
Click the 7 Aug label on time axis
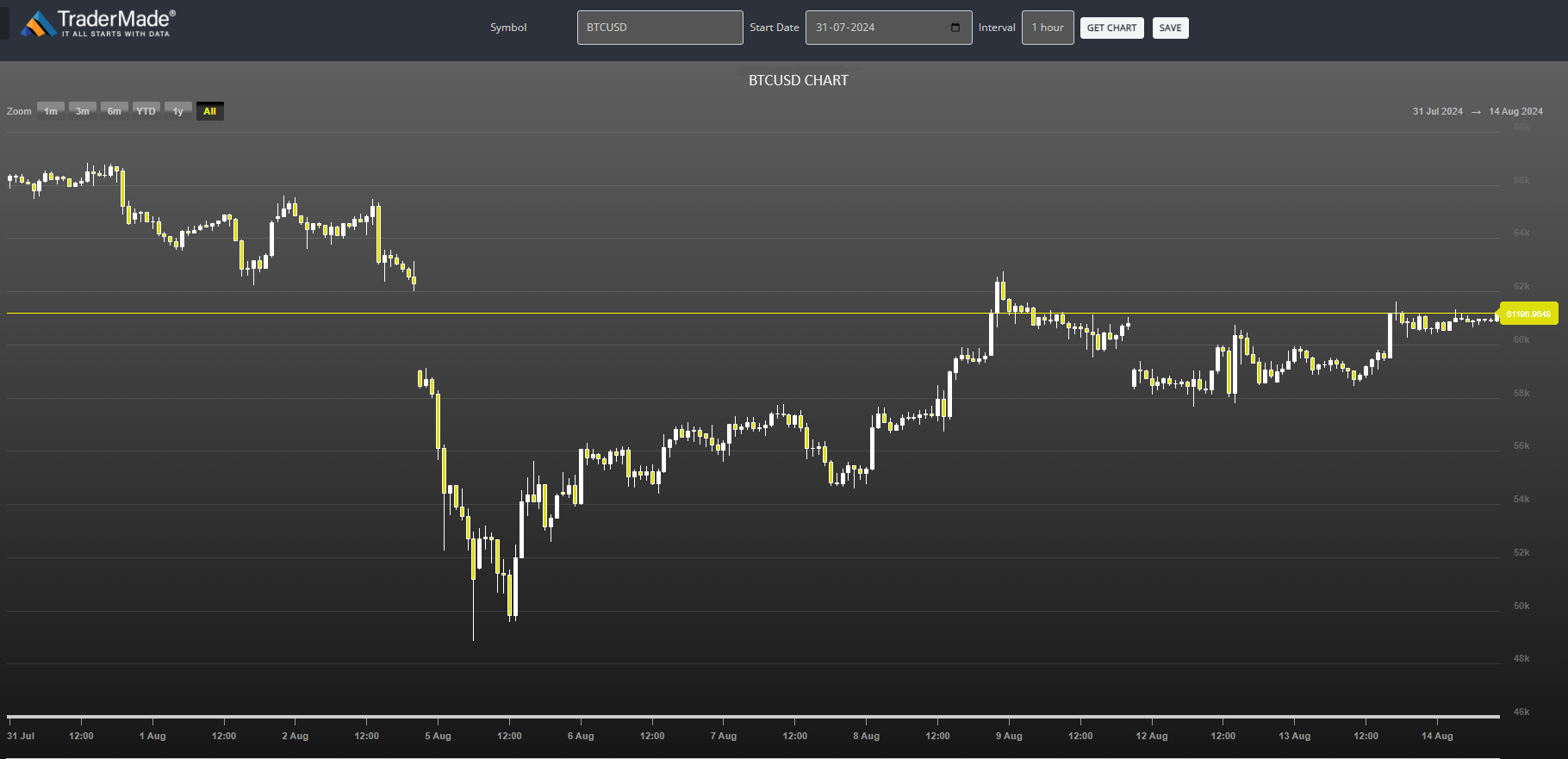724,736
